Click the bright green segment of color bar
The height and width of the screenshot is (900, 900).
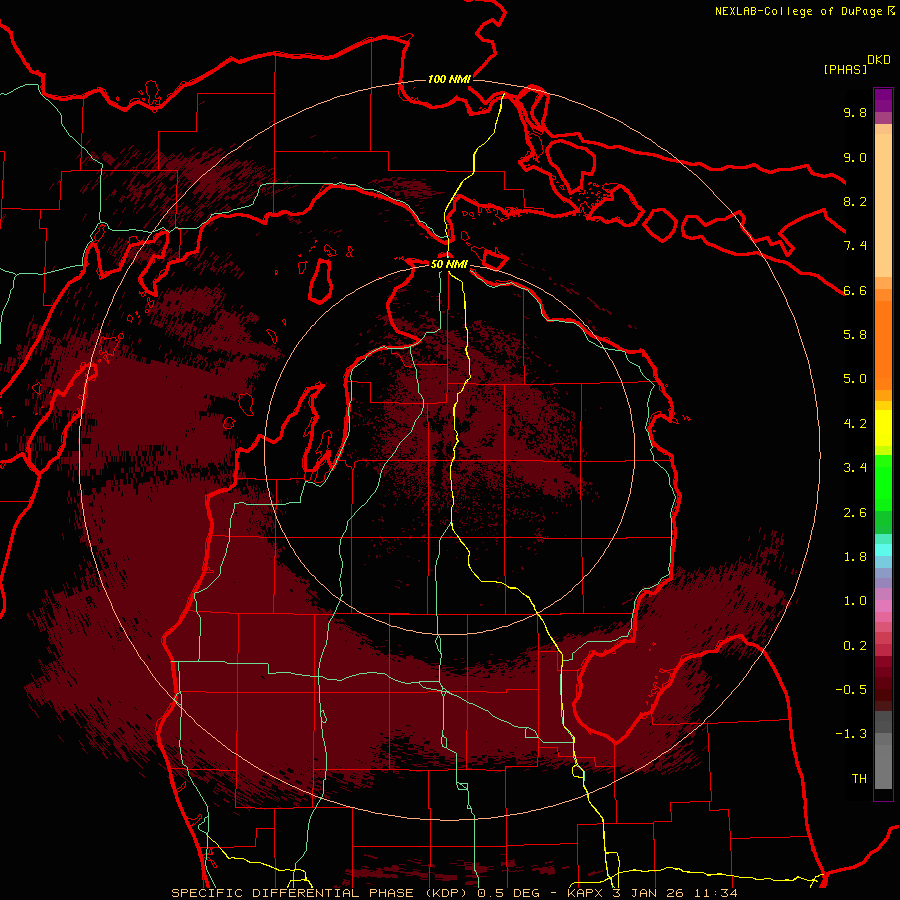click(883, 483)
